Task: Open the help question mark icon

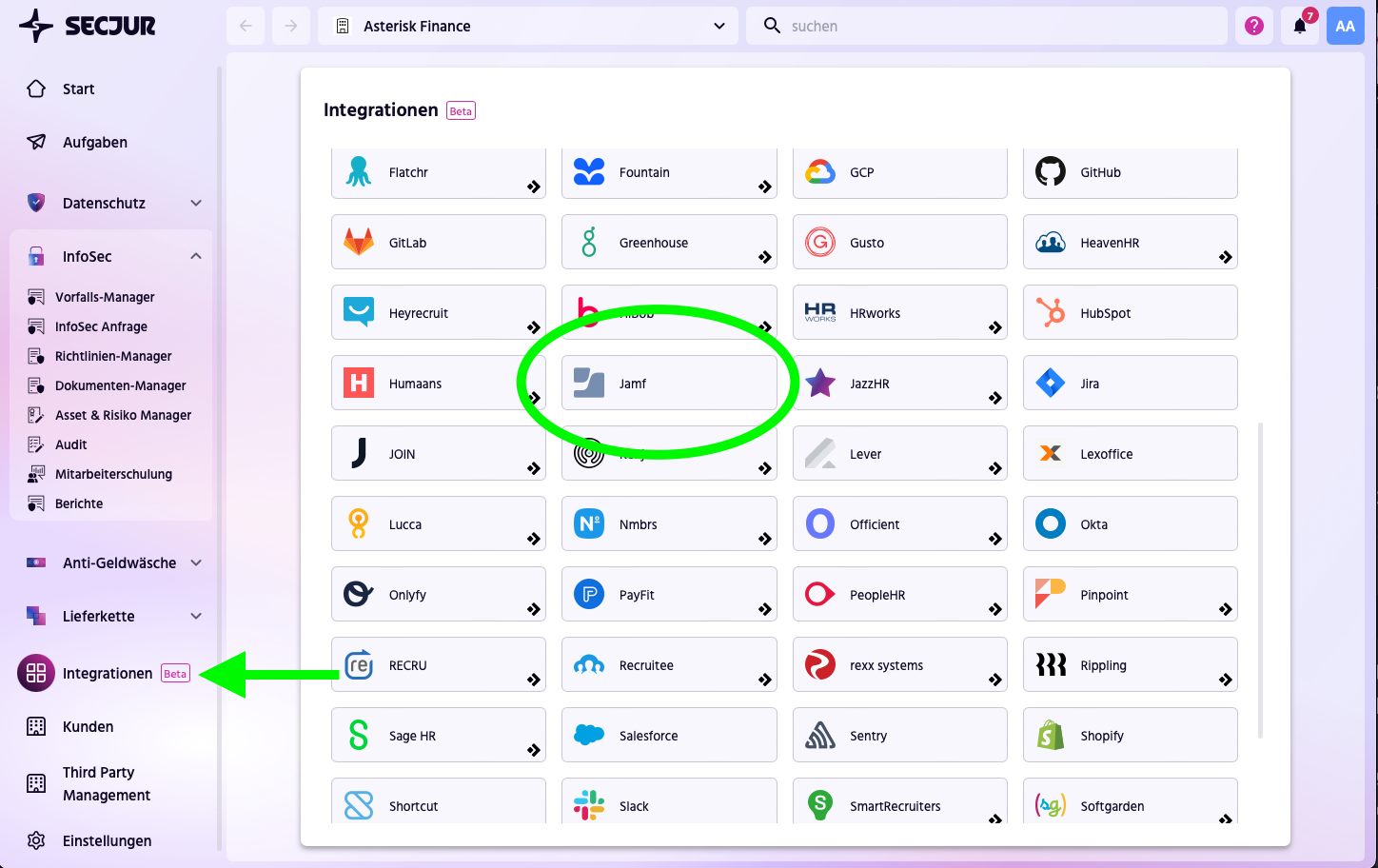Action: click(x=1254, y=26)
